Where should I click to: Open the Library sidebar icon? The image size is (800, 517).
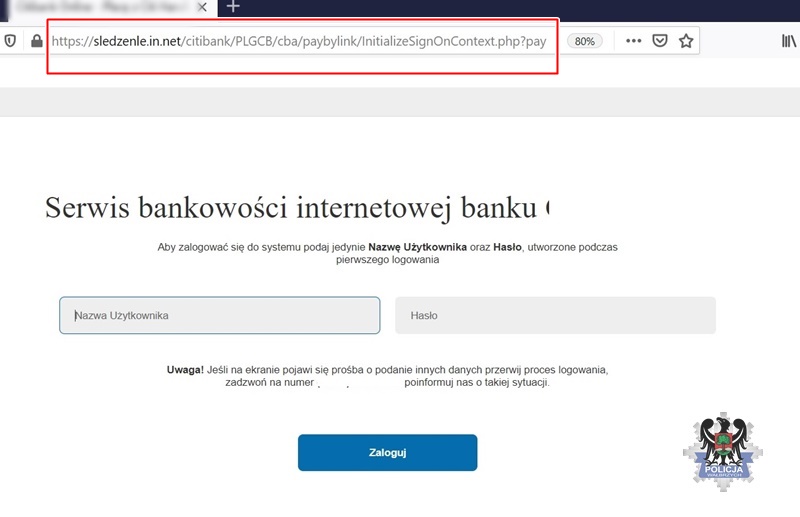click(x=789, y=41)
